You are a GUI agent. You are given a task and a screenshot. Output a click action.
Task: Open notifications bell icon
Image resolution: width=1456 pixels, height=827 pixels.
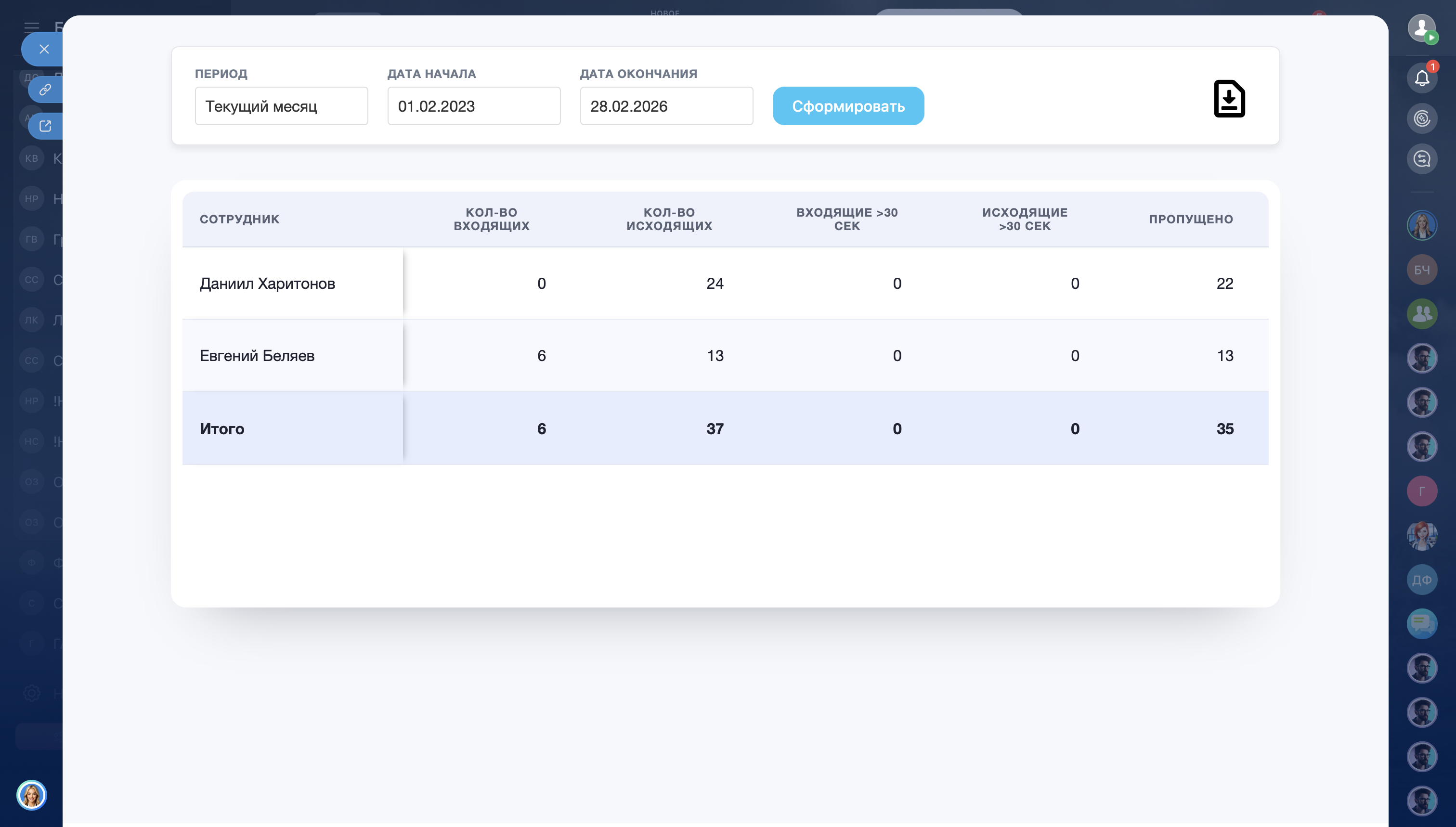point(1421,78)
